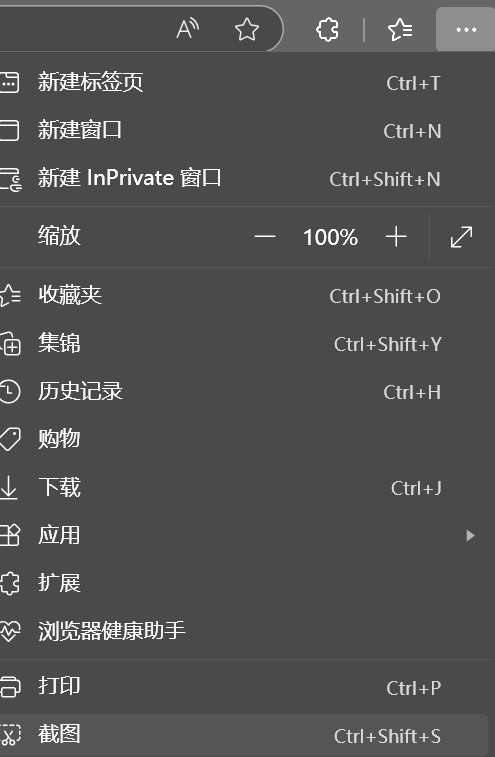Decrease zoom with the minus button
This screenshot has height=757, width=495.
[x=265, y=237]
